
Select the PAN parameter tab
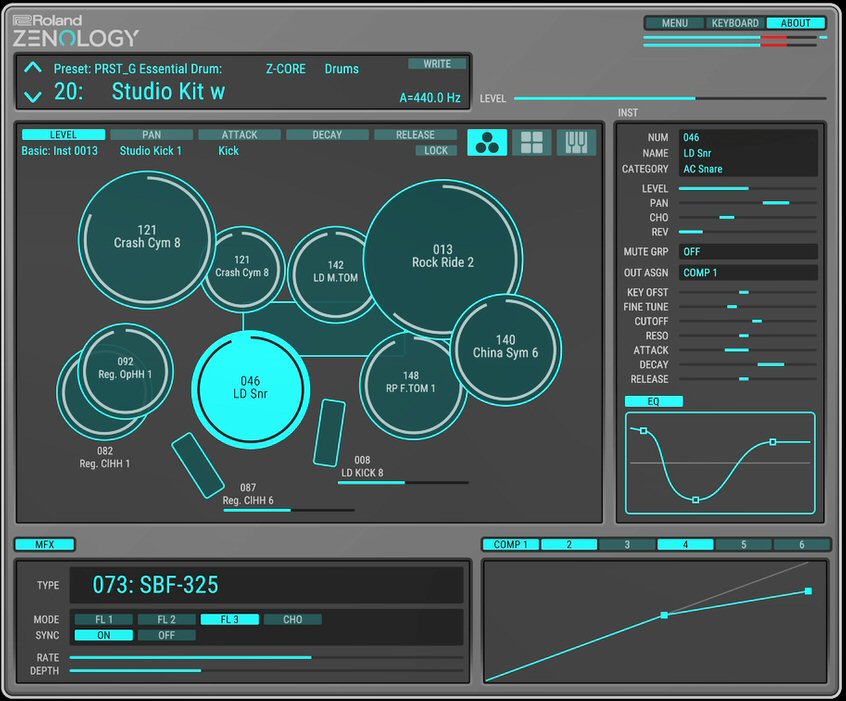tap(152, 135)
